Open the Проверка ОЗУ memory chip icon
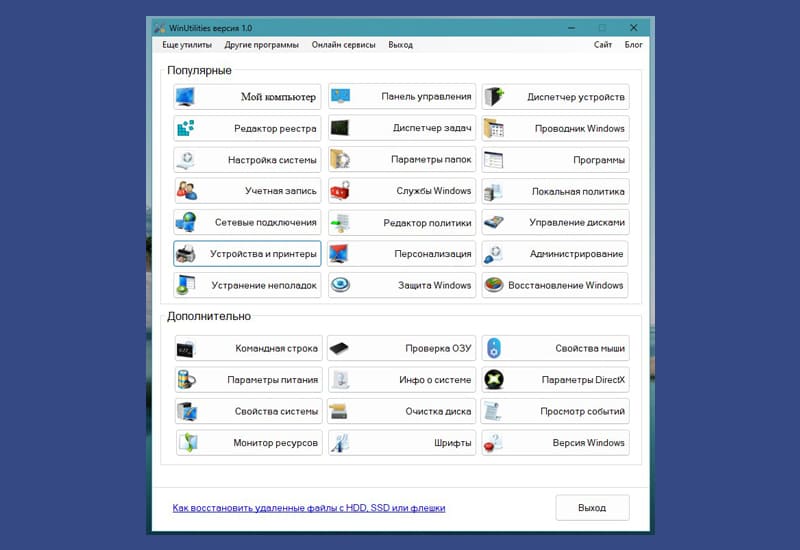Screen dimensions: 800x550 tap(339, 348)
